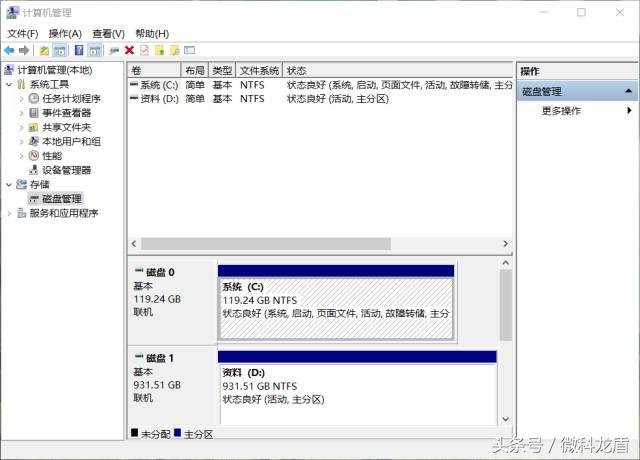Click the yellow folder icon with magnifier
640x460 pixels.
pos(175,50)
